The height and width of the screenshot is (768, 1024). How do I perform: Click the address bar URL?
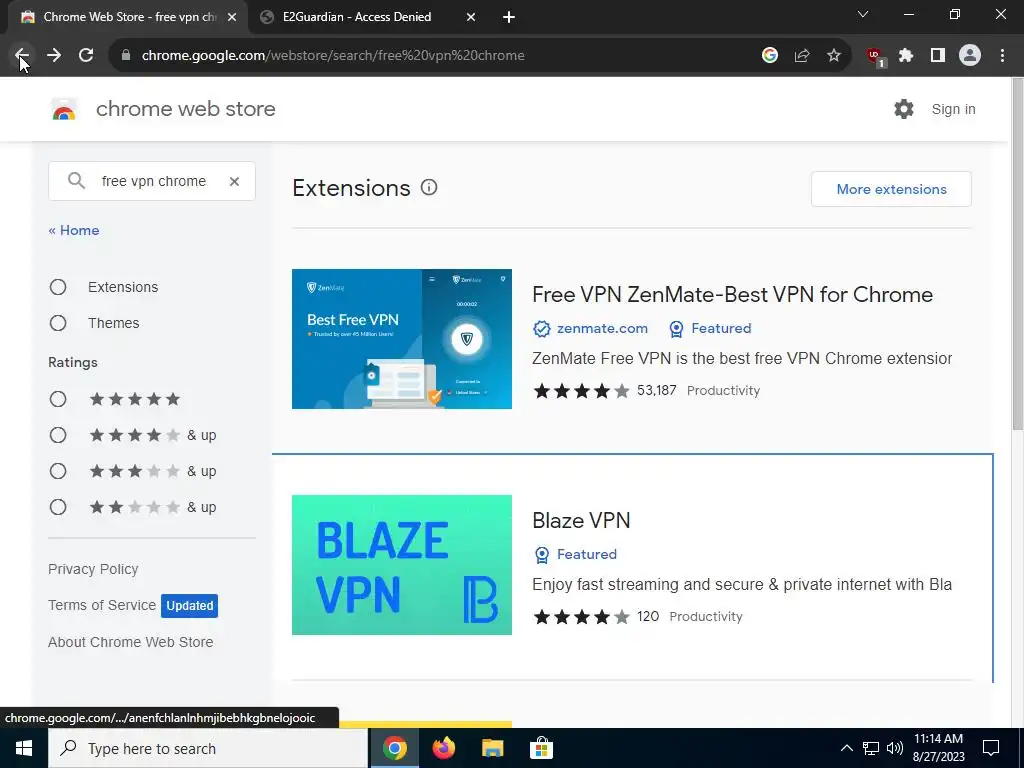(333, 56)
